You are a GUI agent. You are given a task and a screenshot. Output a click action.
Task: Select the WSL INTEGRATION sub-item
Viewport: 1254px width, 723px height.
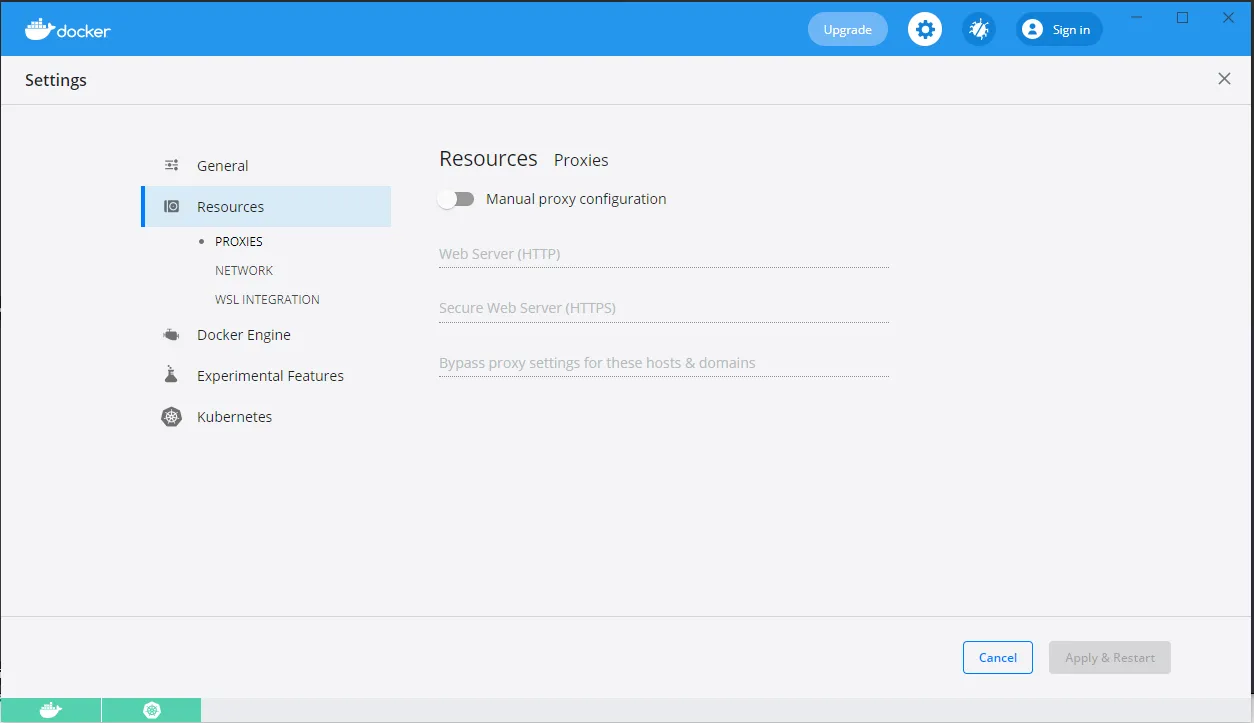pyautogui.click(x=267, y=299)
